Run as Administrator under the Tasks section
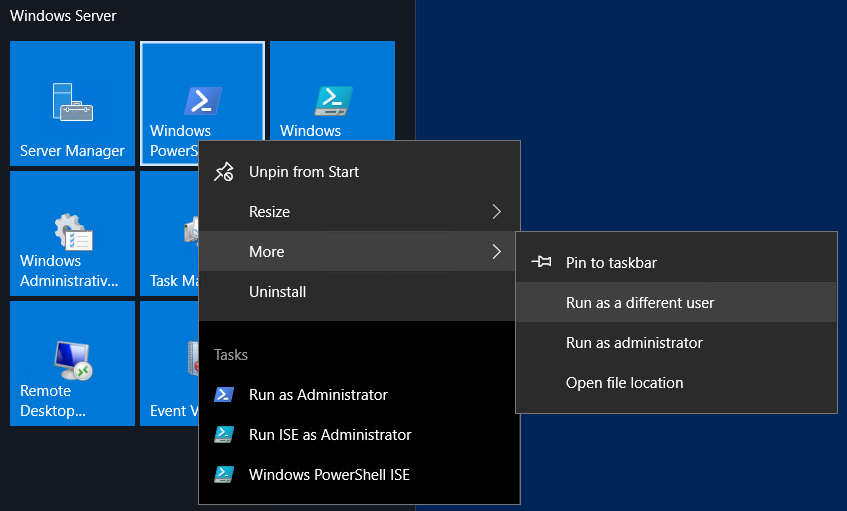 (318, 395)
